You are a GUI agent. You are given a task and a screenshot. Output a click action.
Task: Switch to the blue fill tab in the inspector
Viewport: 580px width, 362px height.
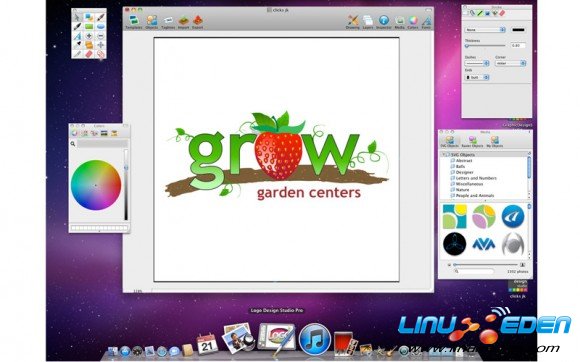(487, 13)
